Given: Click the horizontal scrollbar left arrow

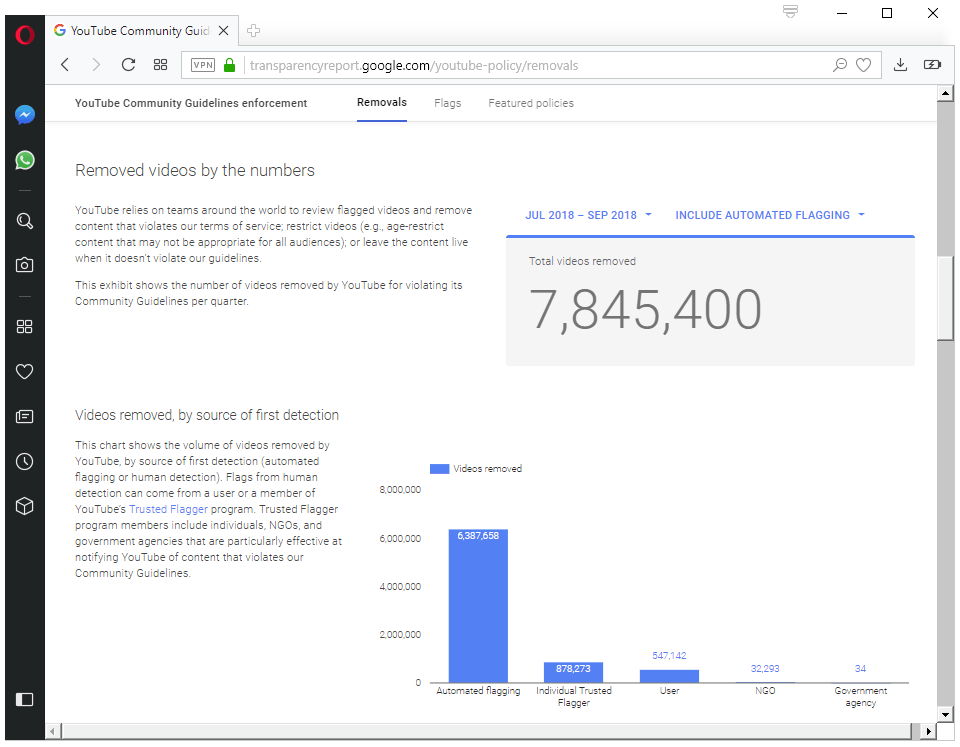Looking at the screenshot, I should [53, 731].
